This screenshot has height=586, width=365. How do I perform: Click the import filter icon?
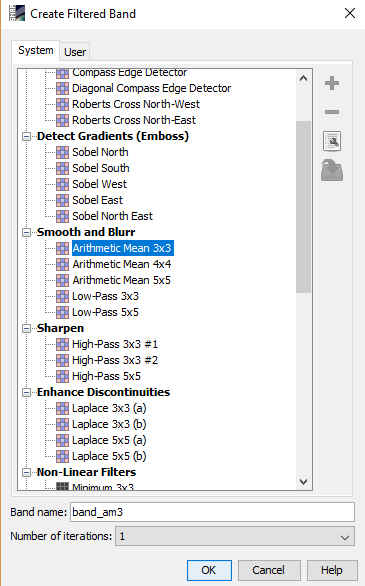coord(332,170)
